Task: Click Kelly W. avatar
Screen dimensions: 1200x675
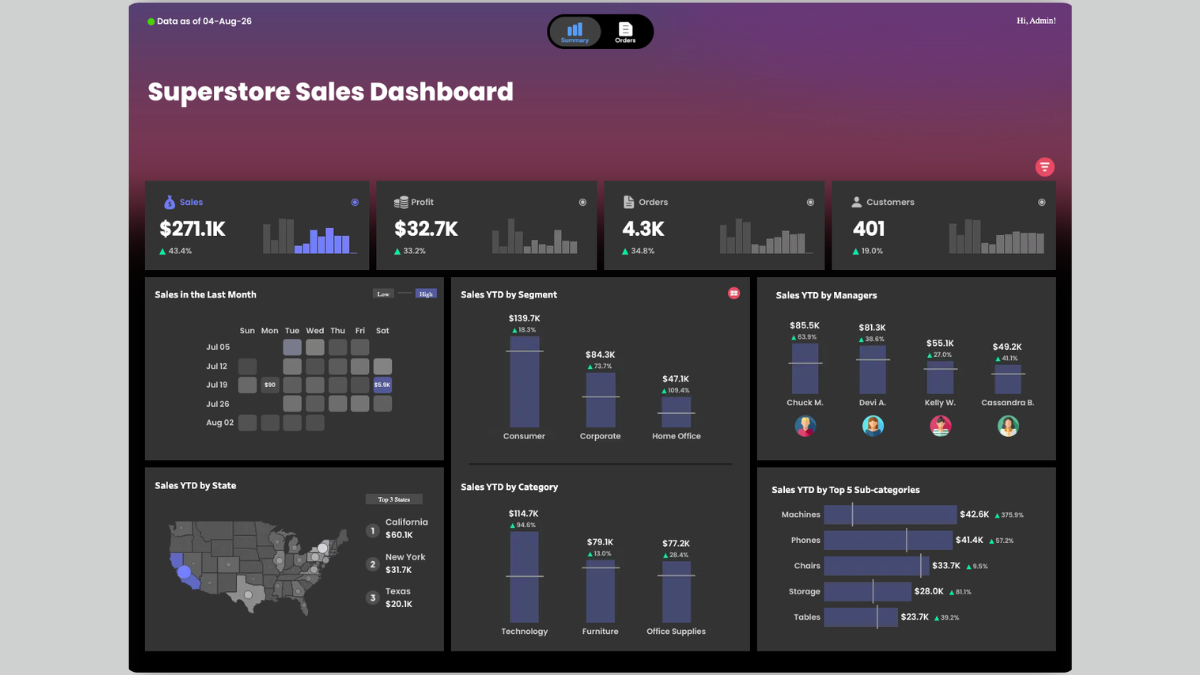Action: tap(940, 426)
